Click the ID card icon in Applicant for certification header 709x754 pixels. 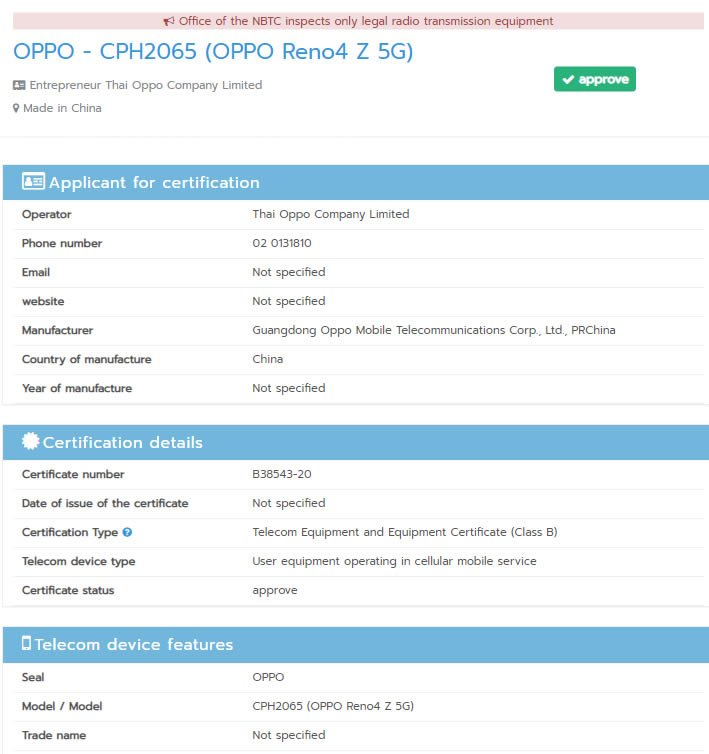[33, 182]
